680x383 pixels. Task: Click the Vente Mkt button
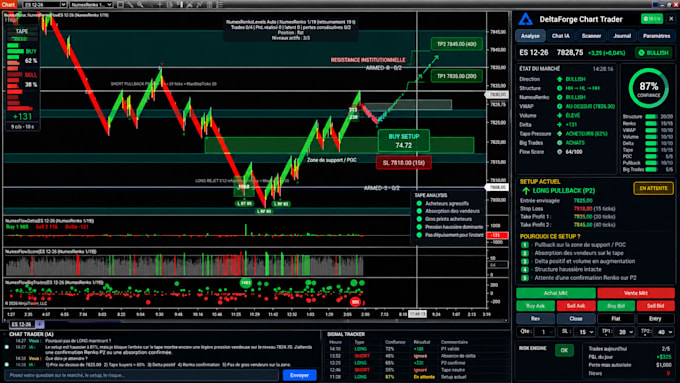pos(636,293)
